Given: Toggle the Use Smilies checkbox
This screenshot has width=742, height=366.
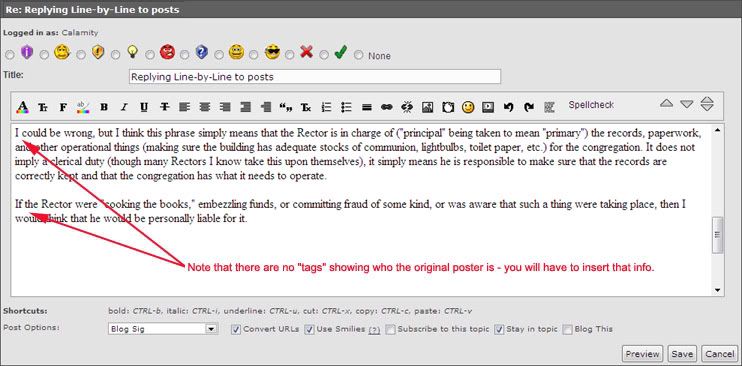Looking at the screenshot, I should (309, 330).
